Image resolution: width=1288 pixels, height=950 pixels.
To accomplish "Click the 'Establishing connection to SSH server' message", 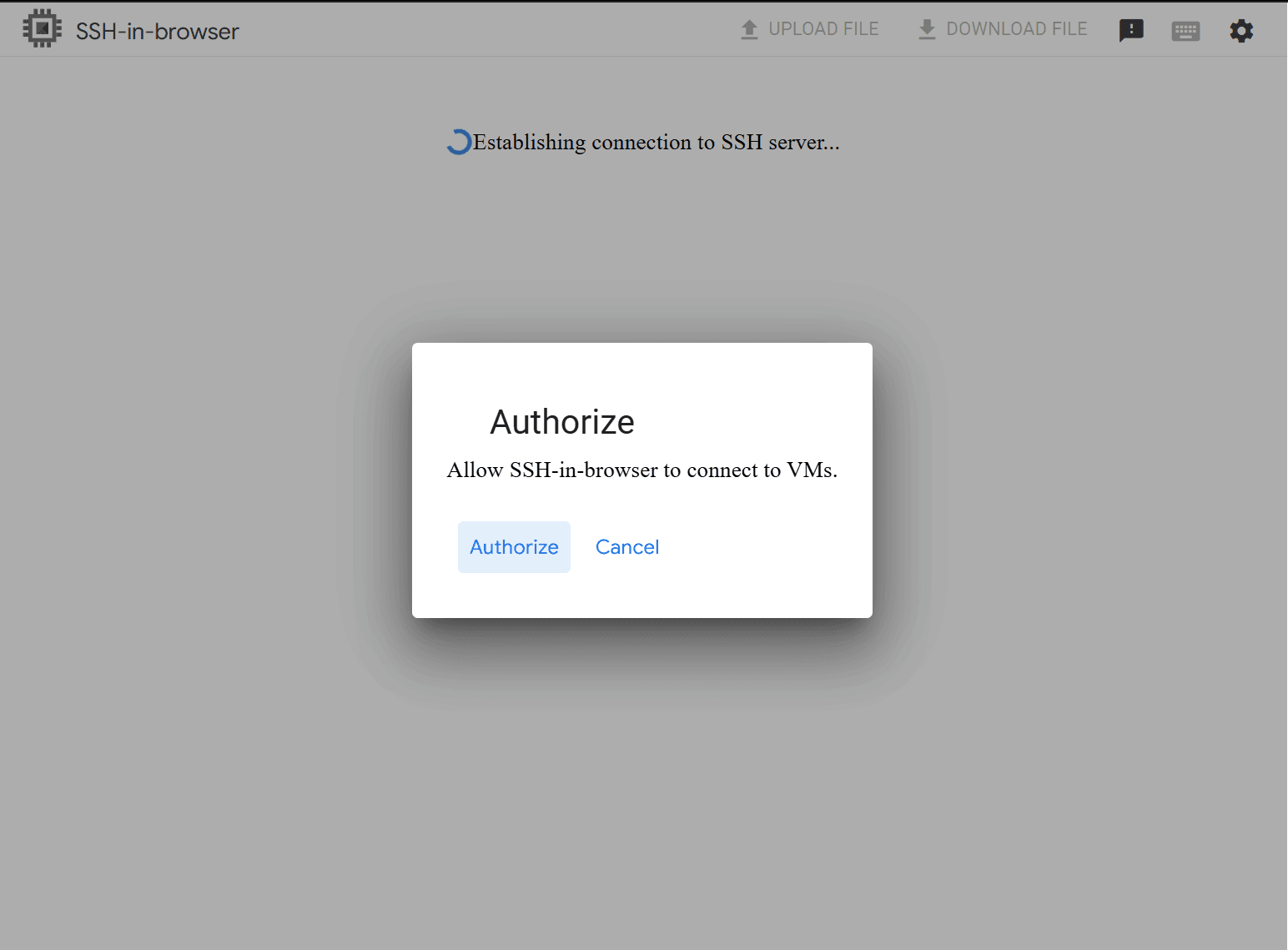I will point(656,143).
